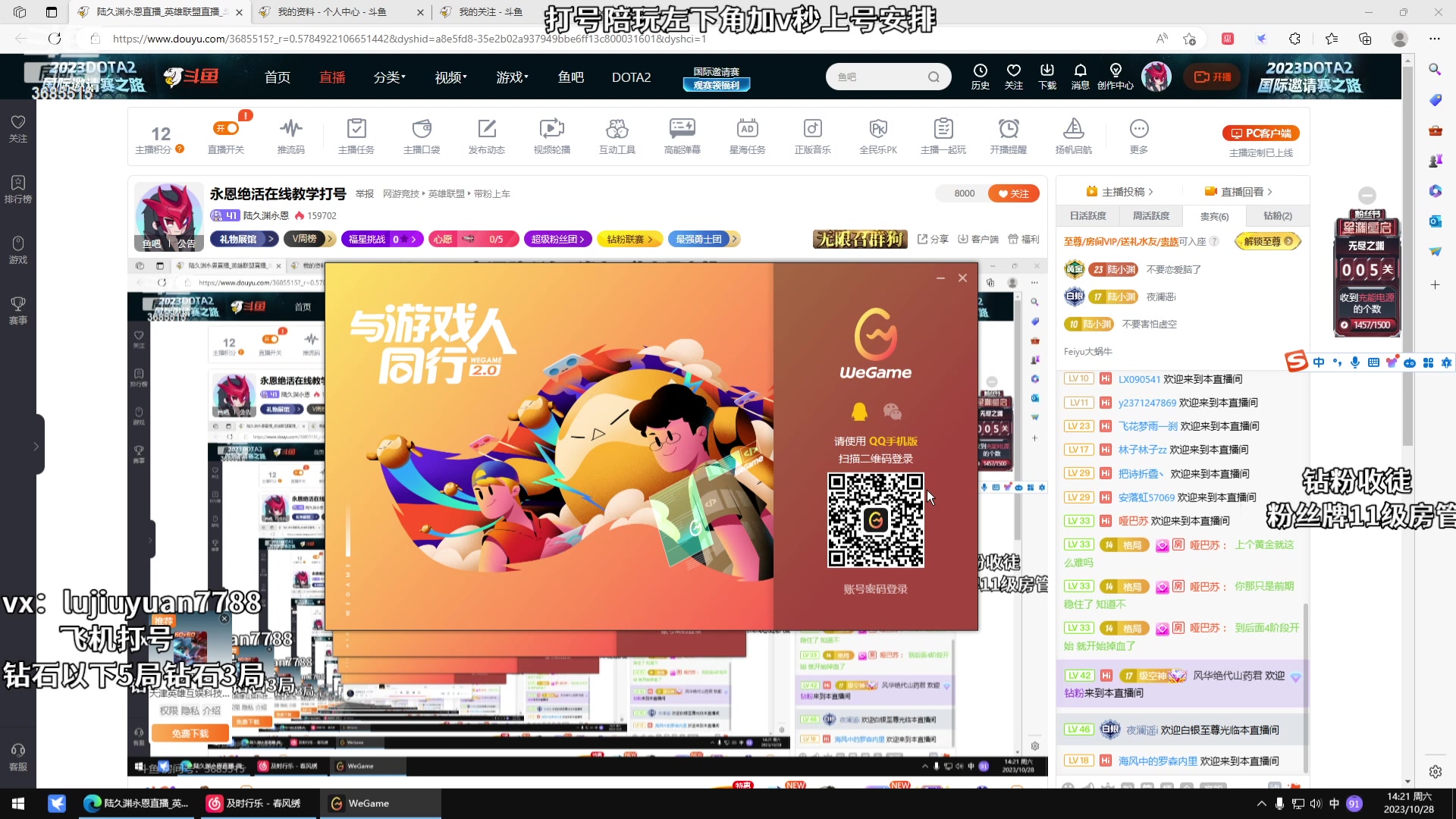Open 客服 customer service in sidebar

point(18,758)
